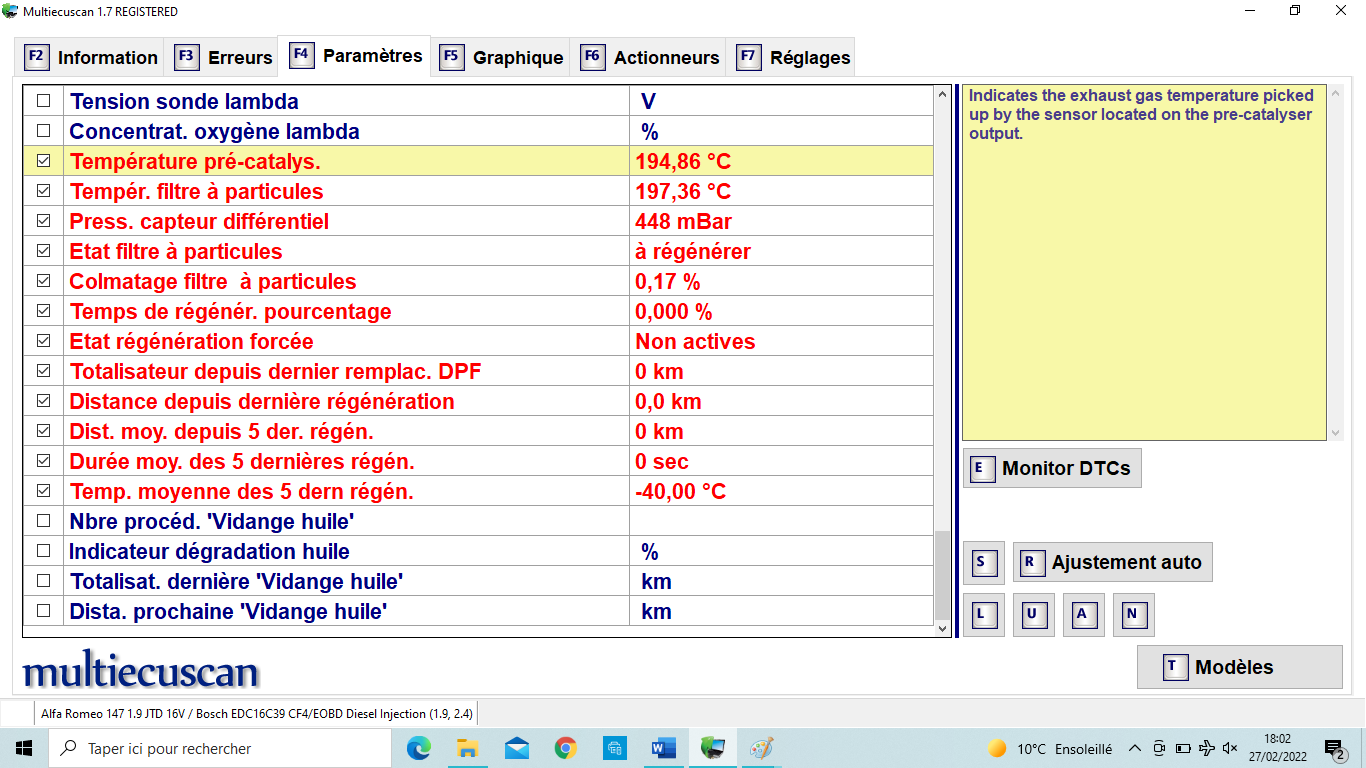Click the description panel scroll-down arrow
The image size is (1366, 768).
coord(1335,433)
